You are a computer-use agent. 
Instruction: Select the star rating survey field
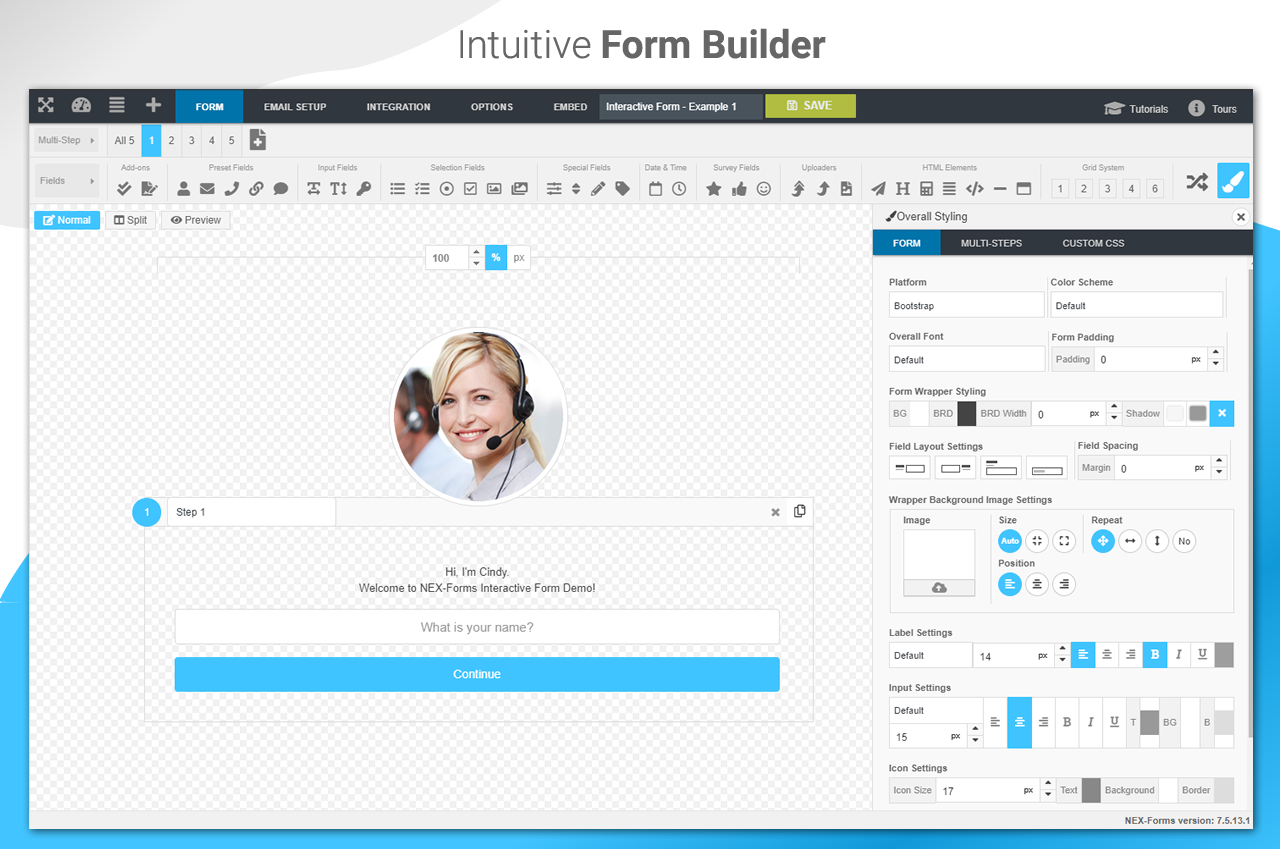[x=713, y=188]
